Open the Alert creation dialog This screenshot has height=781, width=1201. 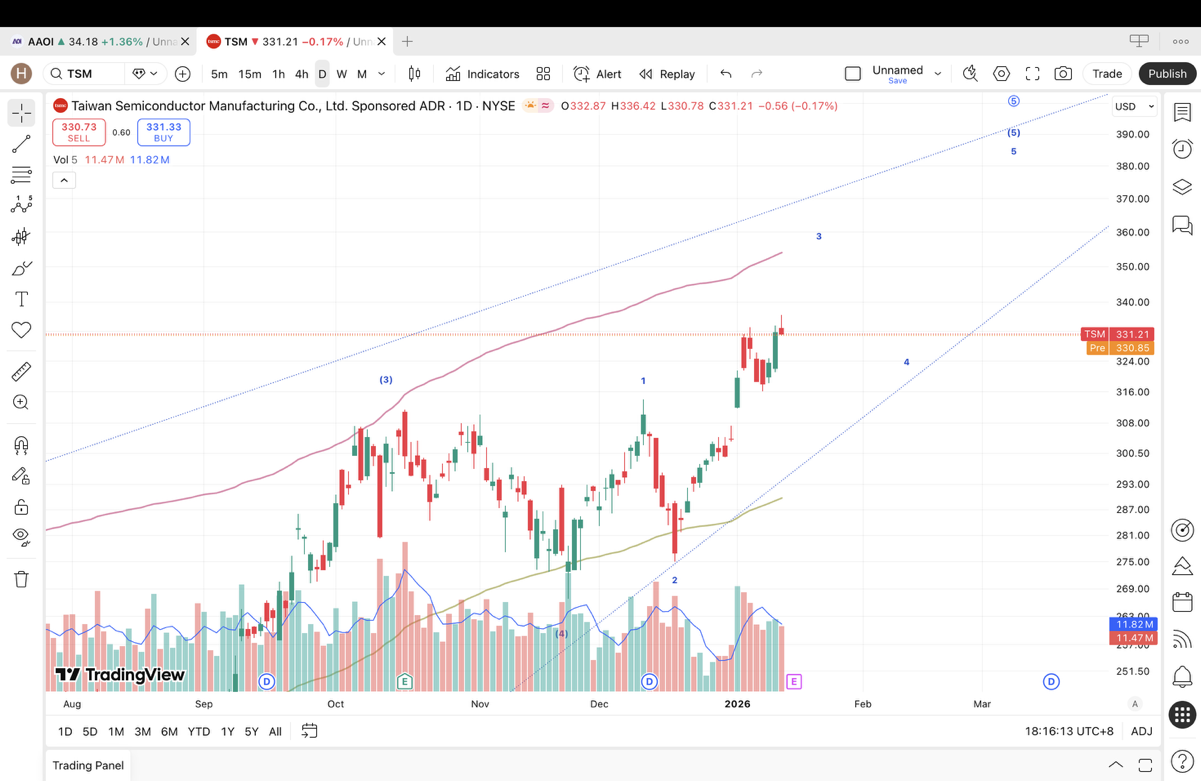[597, 74]
